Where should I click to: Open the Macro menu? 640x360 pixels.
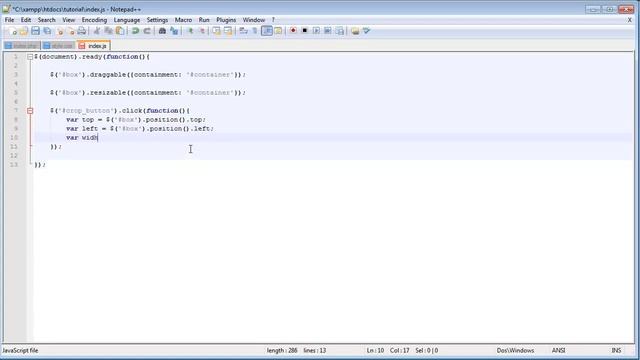coord(183,20)
